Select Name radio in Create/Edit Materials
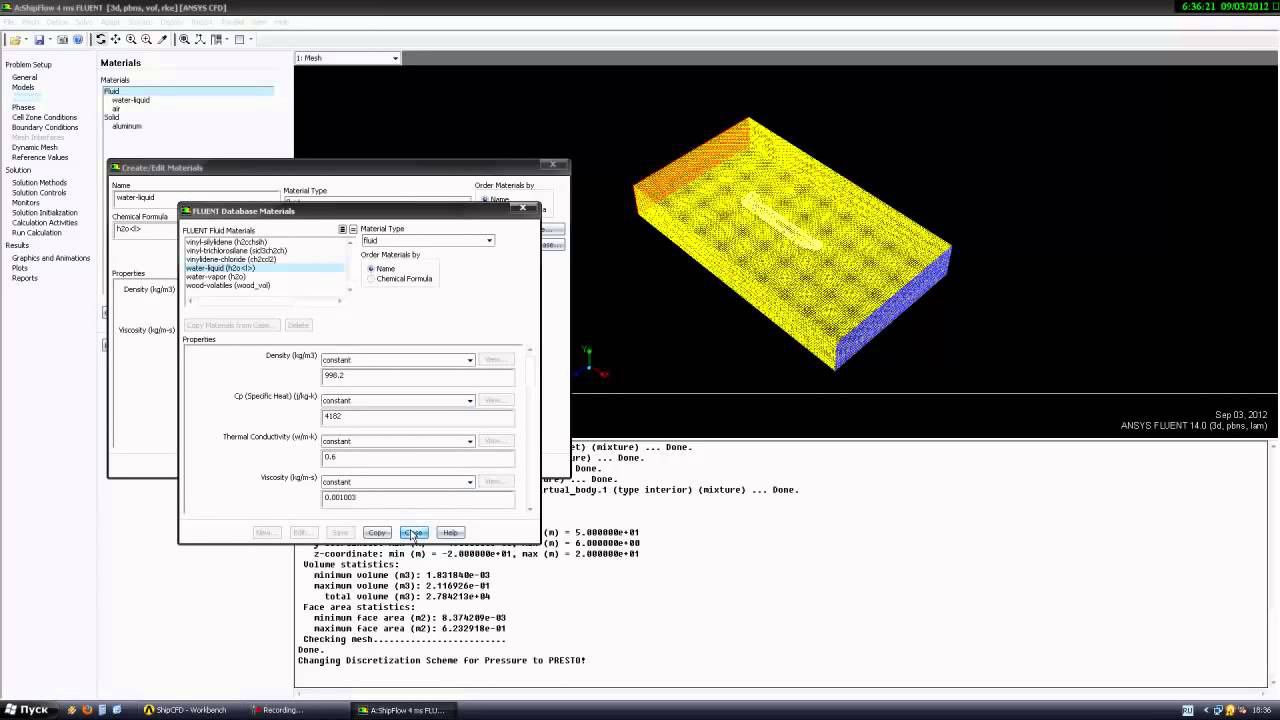Screen dimensions: 1280x720 pyautogui.click(x=485, y=199)
